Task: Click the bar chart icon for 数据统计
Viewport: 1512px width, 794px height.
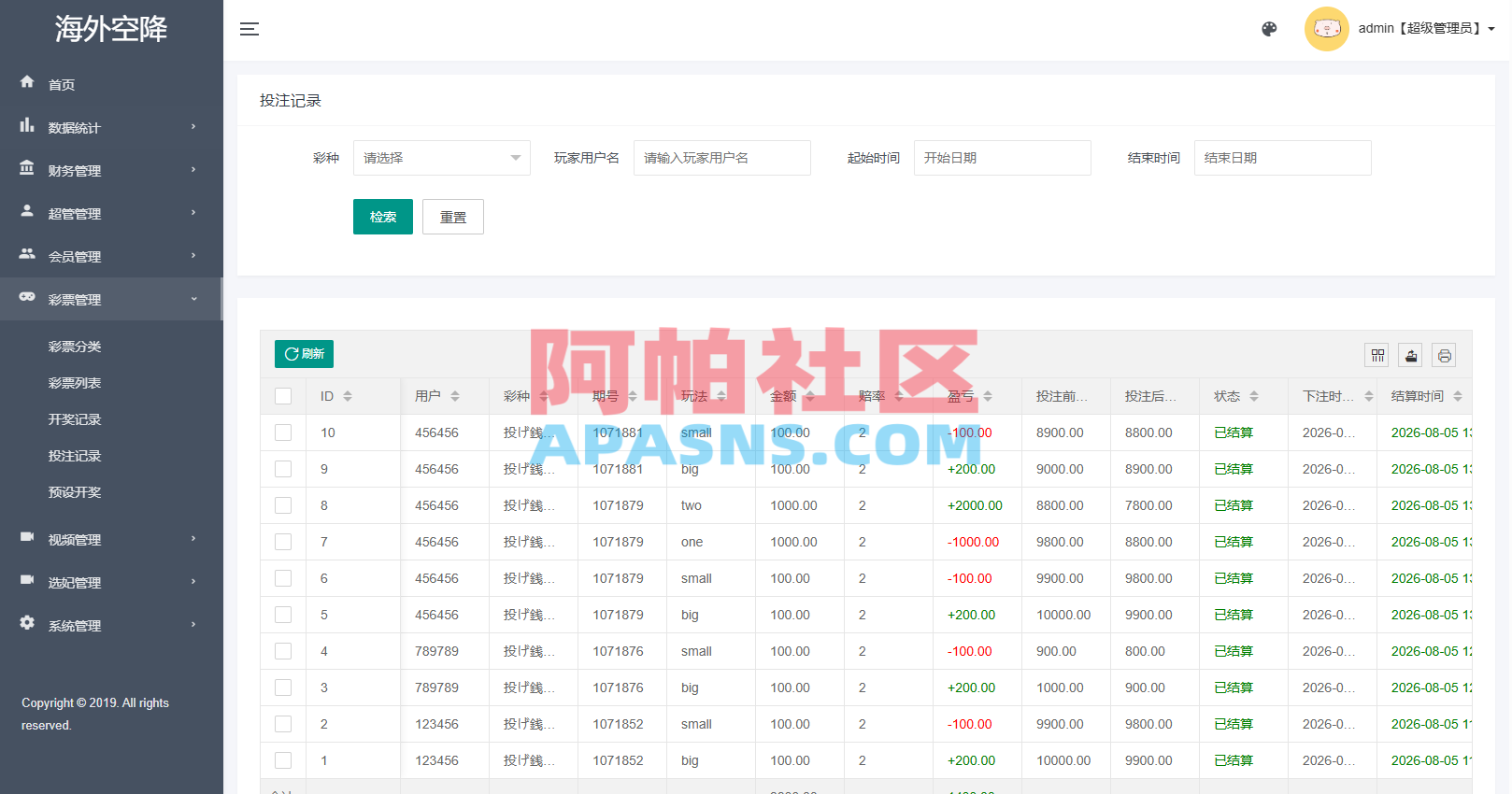Action: click(27, 125)
